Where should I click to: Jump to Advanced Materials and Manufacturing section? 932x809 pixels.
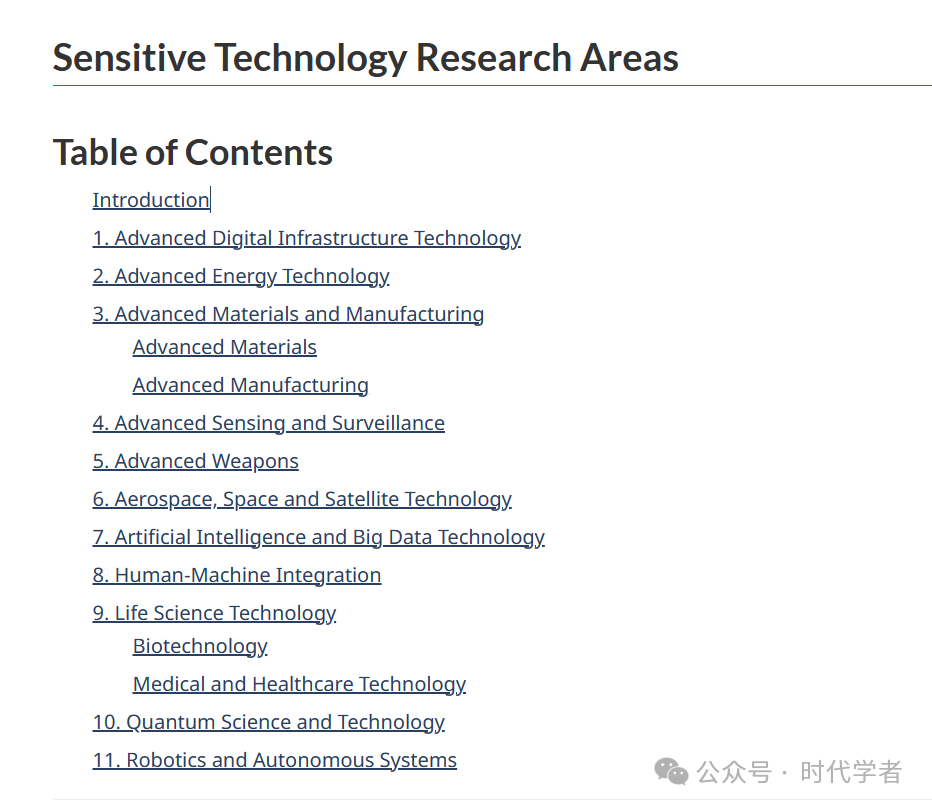(x=288, y=314)
